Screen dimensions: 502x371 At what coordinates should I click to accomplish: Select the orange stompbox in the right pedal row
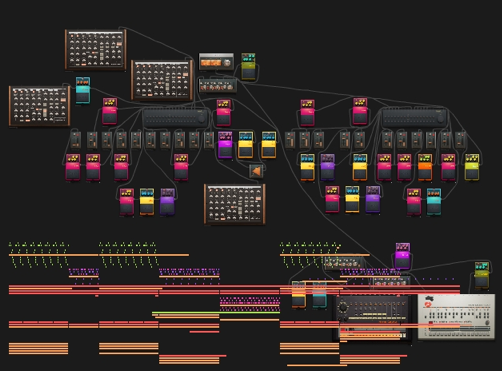pos(425,167)
